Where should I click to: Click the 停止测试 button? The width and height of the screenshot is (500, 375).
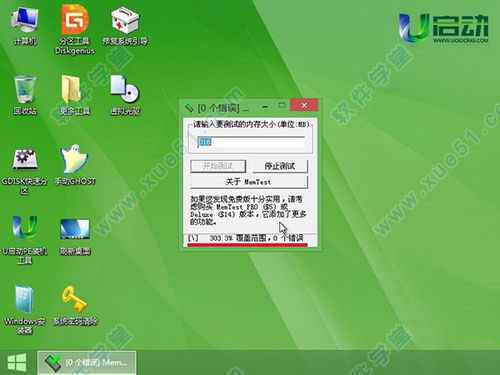280,166
